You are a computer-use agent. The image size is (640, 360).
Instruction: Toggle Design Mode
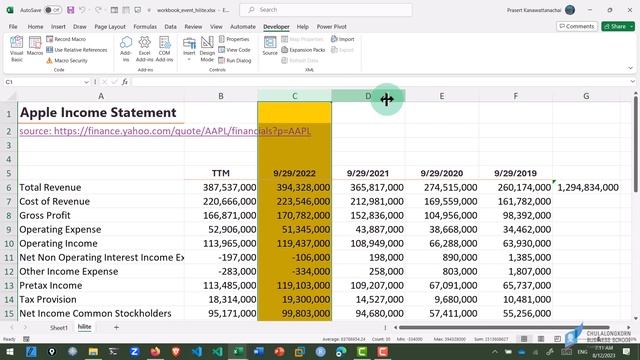(207, 49)
